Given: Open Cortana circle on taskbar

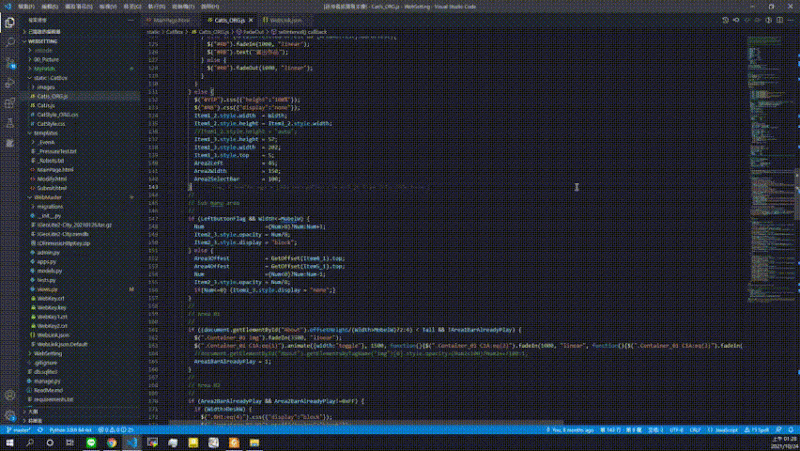Looking at the screenshot, I should 49,442.
